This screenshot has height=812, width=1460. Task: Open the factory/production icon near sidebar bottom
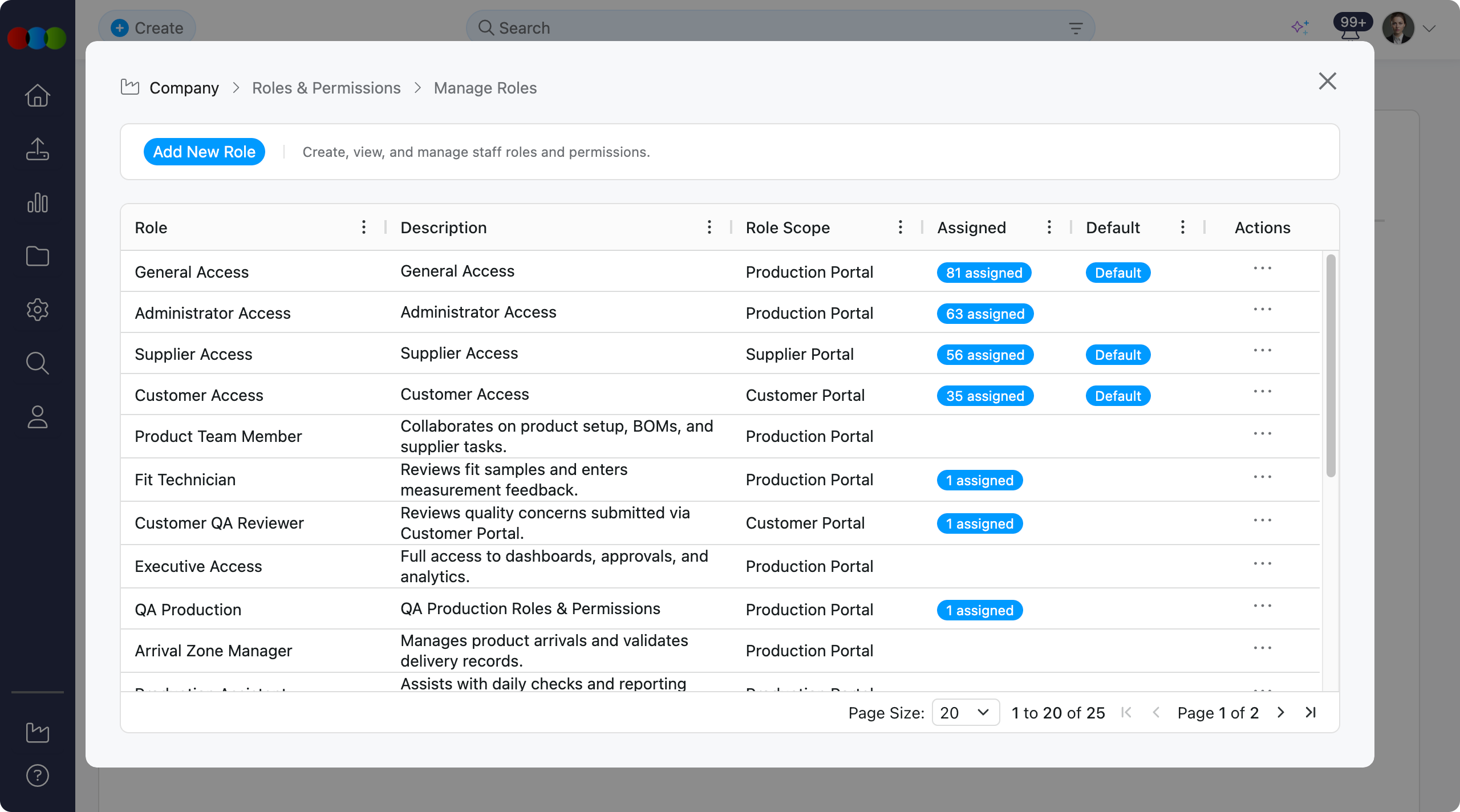click(36, 733)
